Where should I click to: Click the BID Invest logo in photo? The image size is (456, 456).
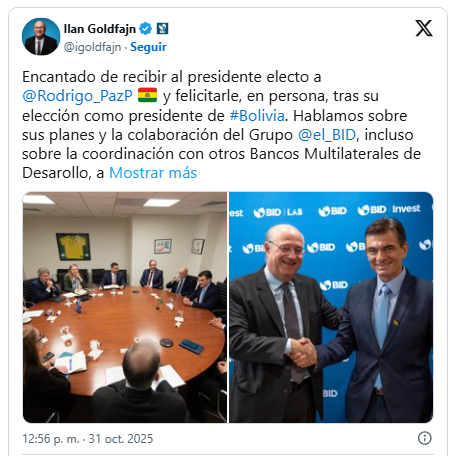coord(389,210)
